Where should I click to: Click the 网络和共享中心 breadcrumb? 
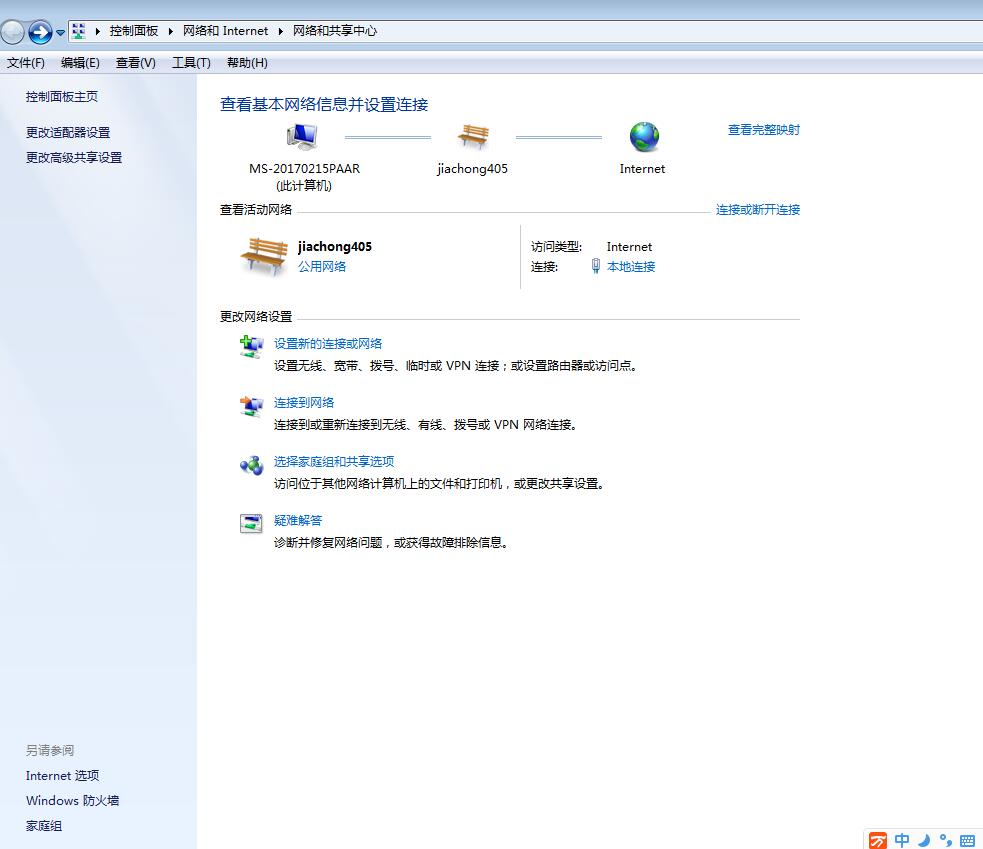click(x=335, y=31)
